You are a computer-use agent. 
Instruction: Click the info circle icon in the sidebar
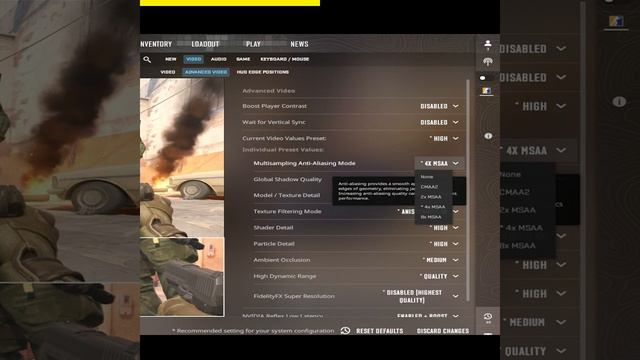coord(488,136)
